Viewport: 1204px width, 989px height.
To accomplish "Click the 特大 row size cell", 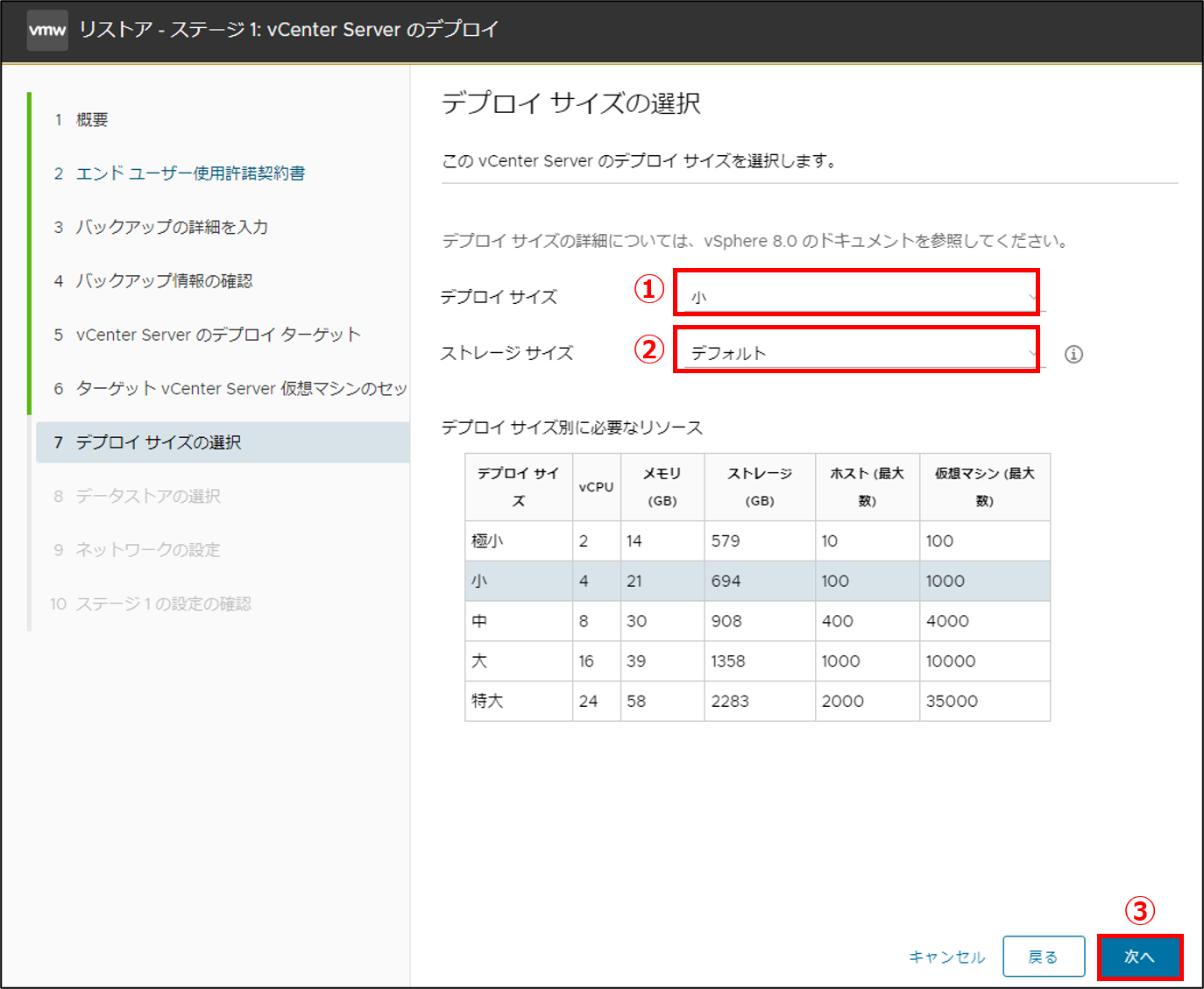I will [519, 701].
